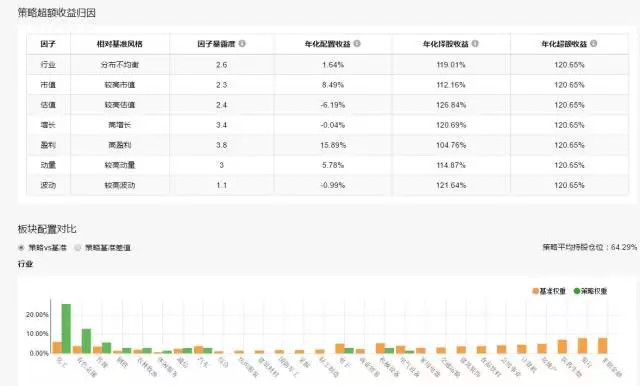Toggle the orange 基准权重 legend marker

click(x=536, y=291)
